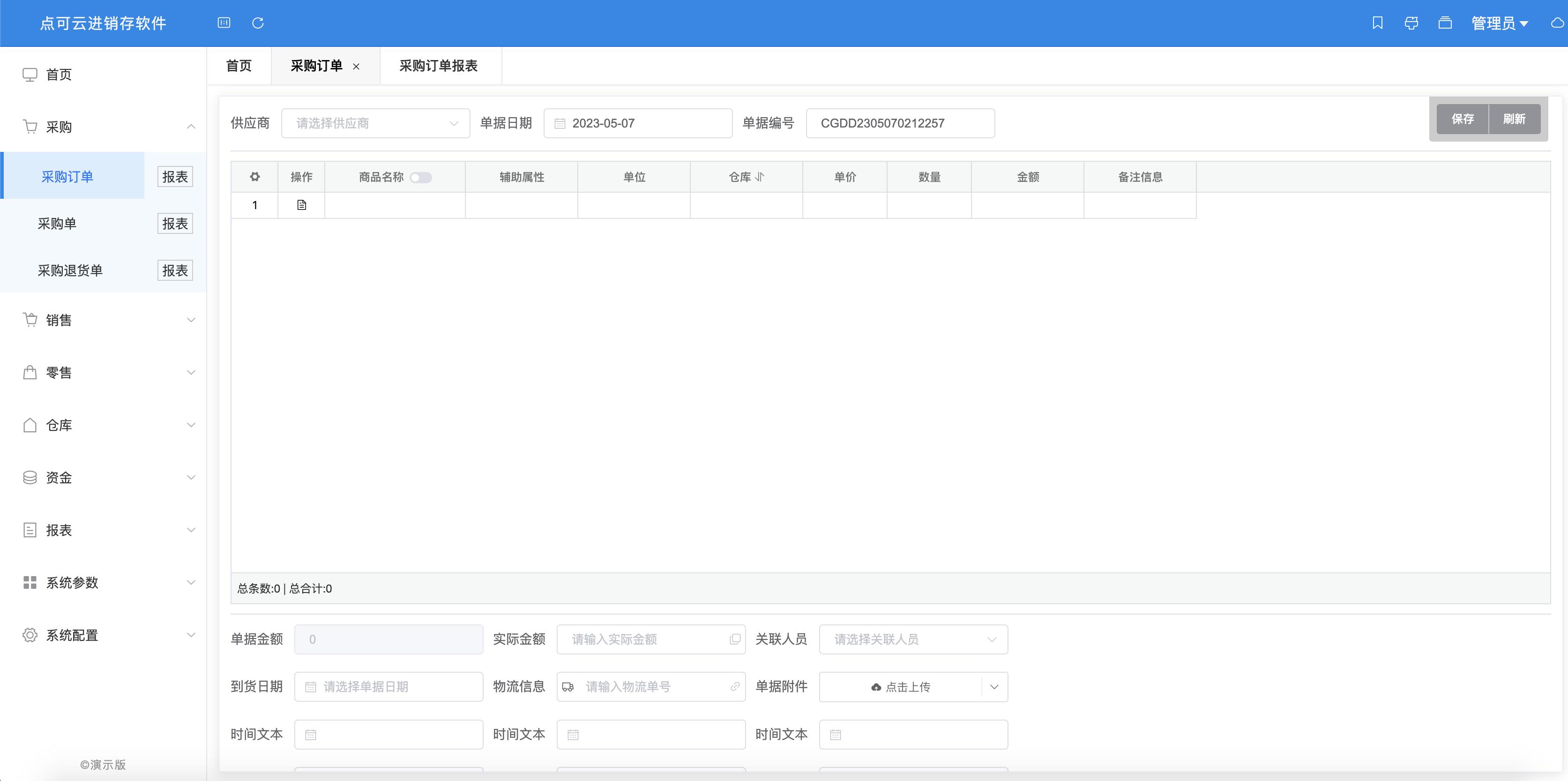Viewport: 1568px width, 781px height.
Task: Sort by 仓库 using its sort arrows
Action: click(760, 177)
